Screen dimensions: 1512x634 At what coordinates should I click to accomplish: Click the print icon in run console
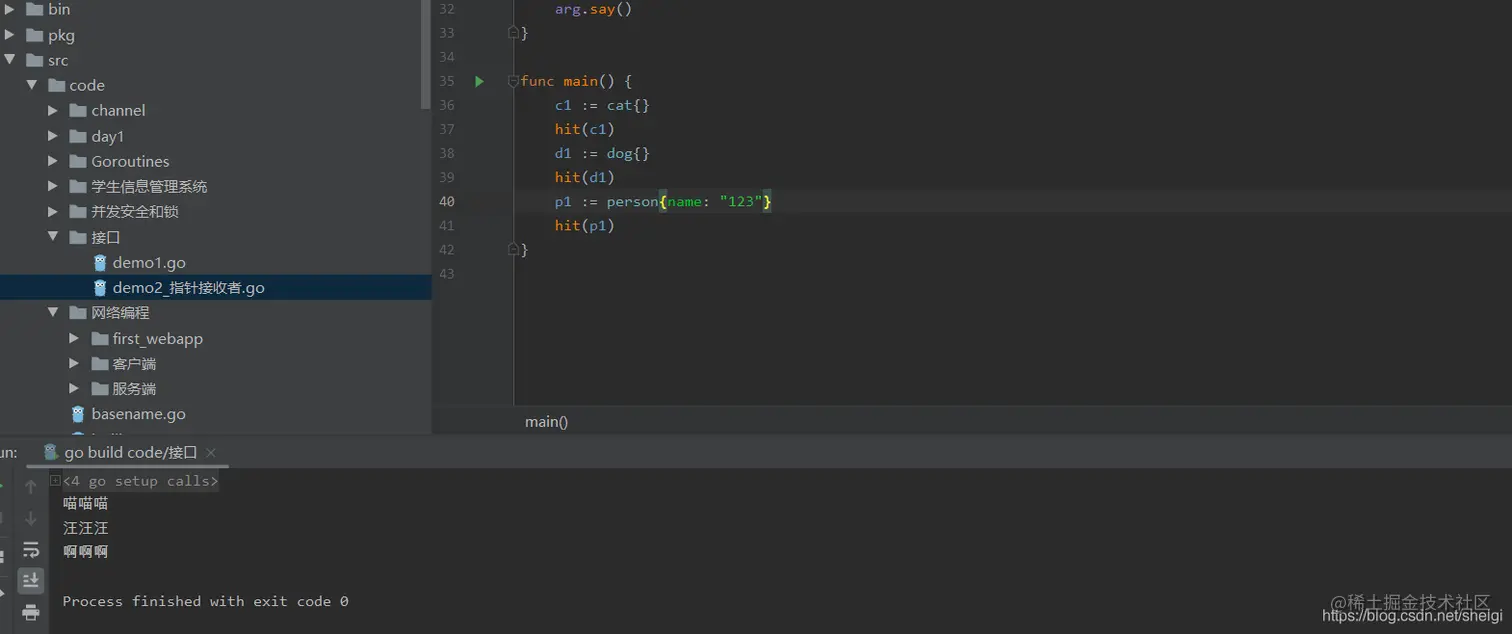(31, 612)
